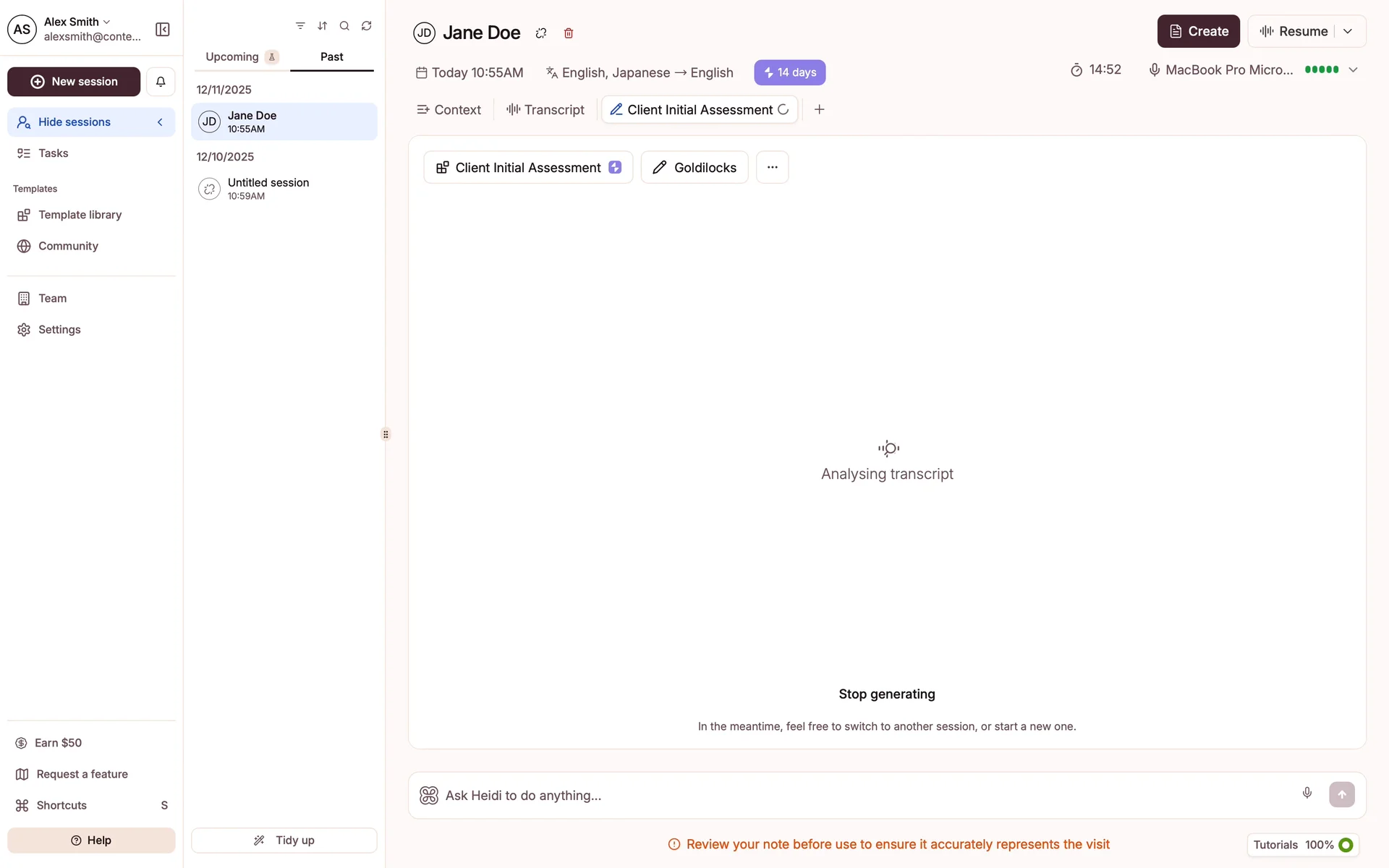Collapse the left sidebar panel
This screenshot has height=868, width=1389.
pyautogui.click(x=162, y=30)
